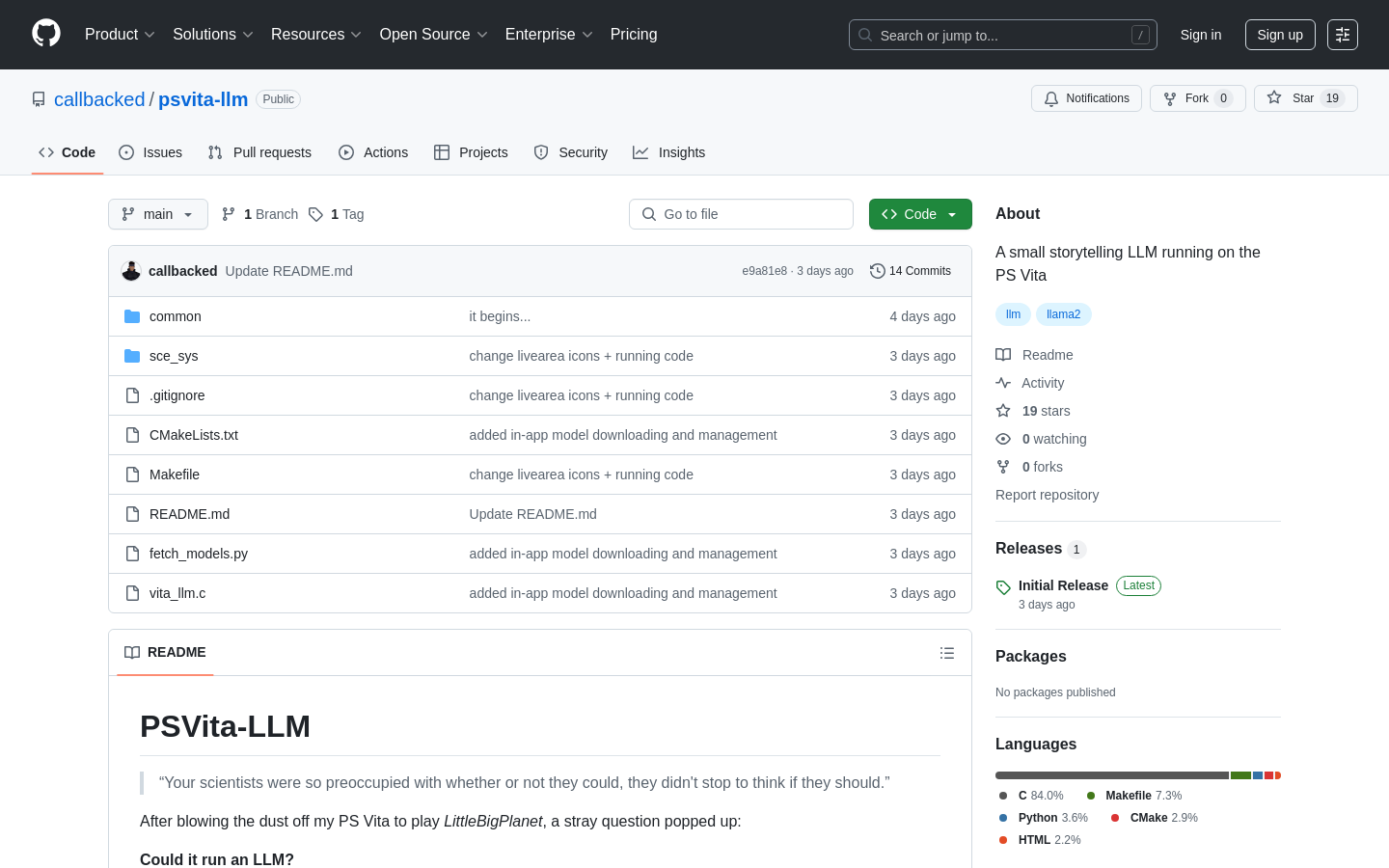
Task: Click the blue Python language dot
Action: [x=1003, y=818]
